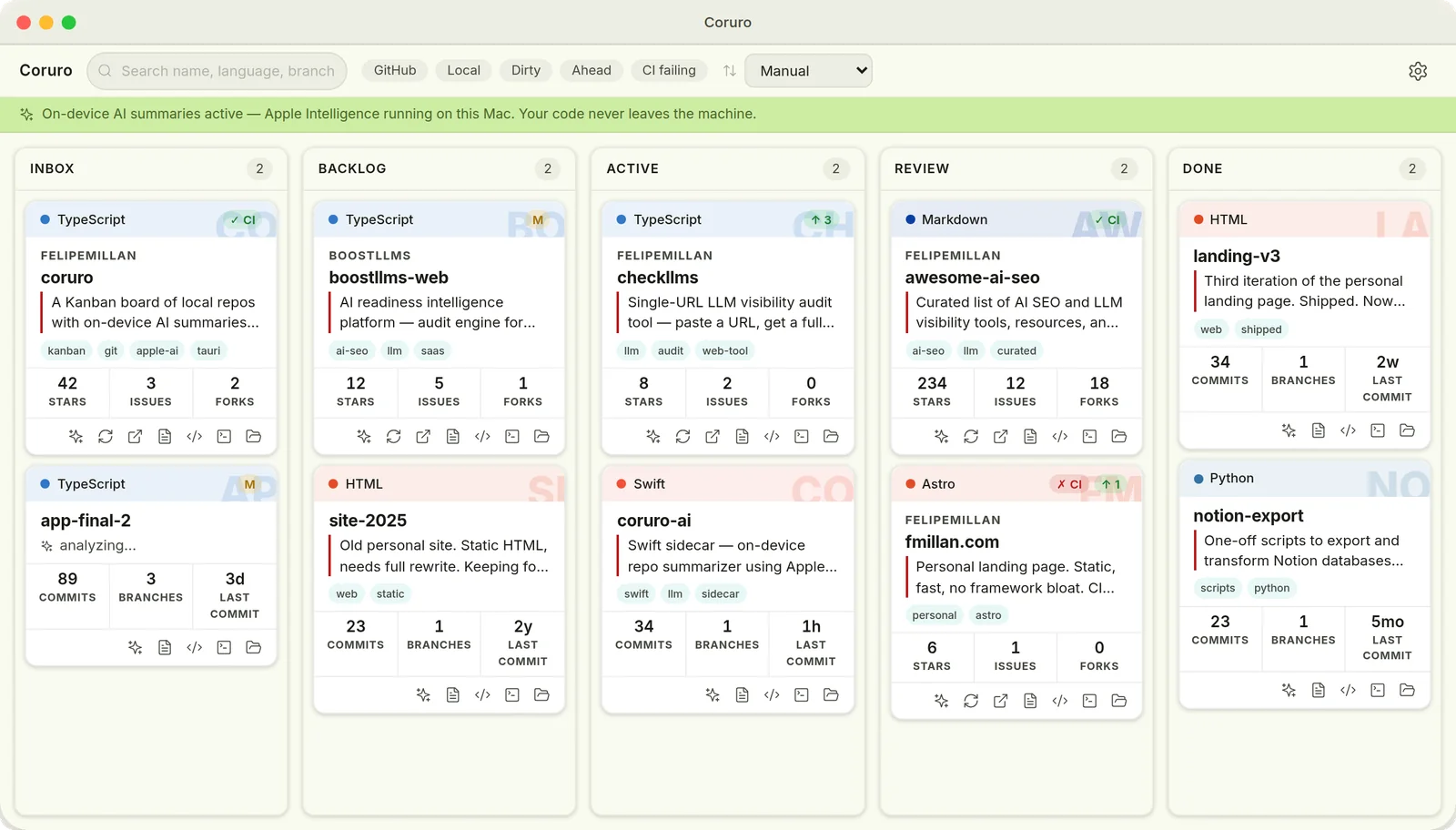Open coruro-ai in code editor
The height and width of the screenshot is (830, 1456).
coord(772,695)
